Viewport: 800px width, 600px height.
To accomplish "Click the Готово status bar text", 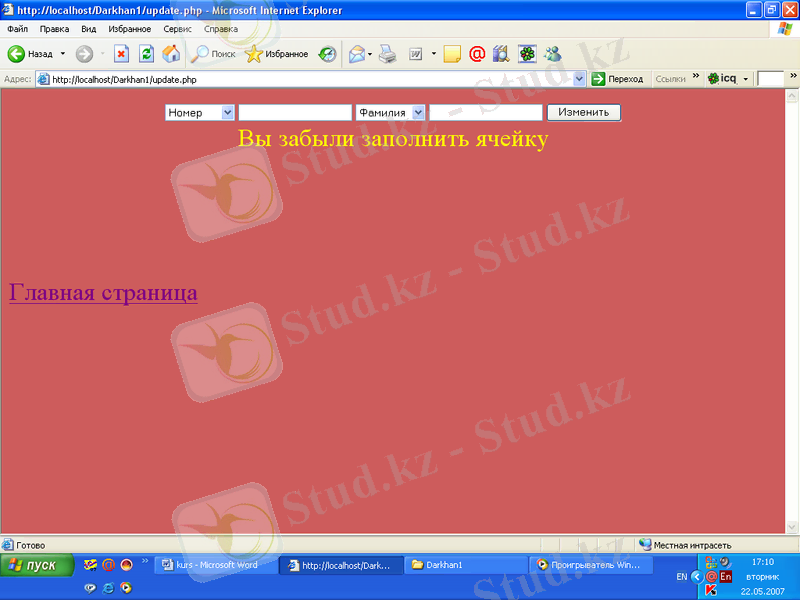I will coord(31,545).
